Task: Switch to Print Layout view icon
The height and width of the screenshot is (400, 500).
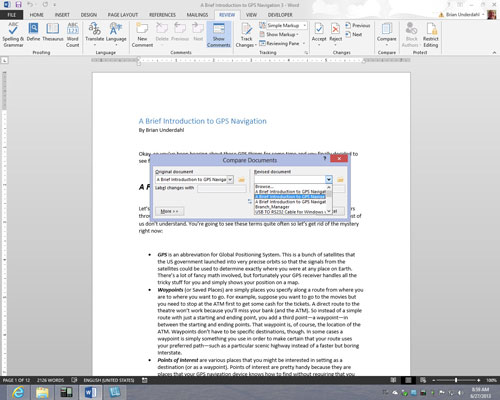Action: (x=408, y=380)
